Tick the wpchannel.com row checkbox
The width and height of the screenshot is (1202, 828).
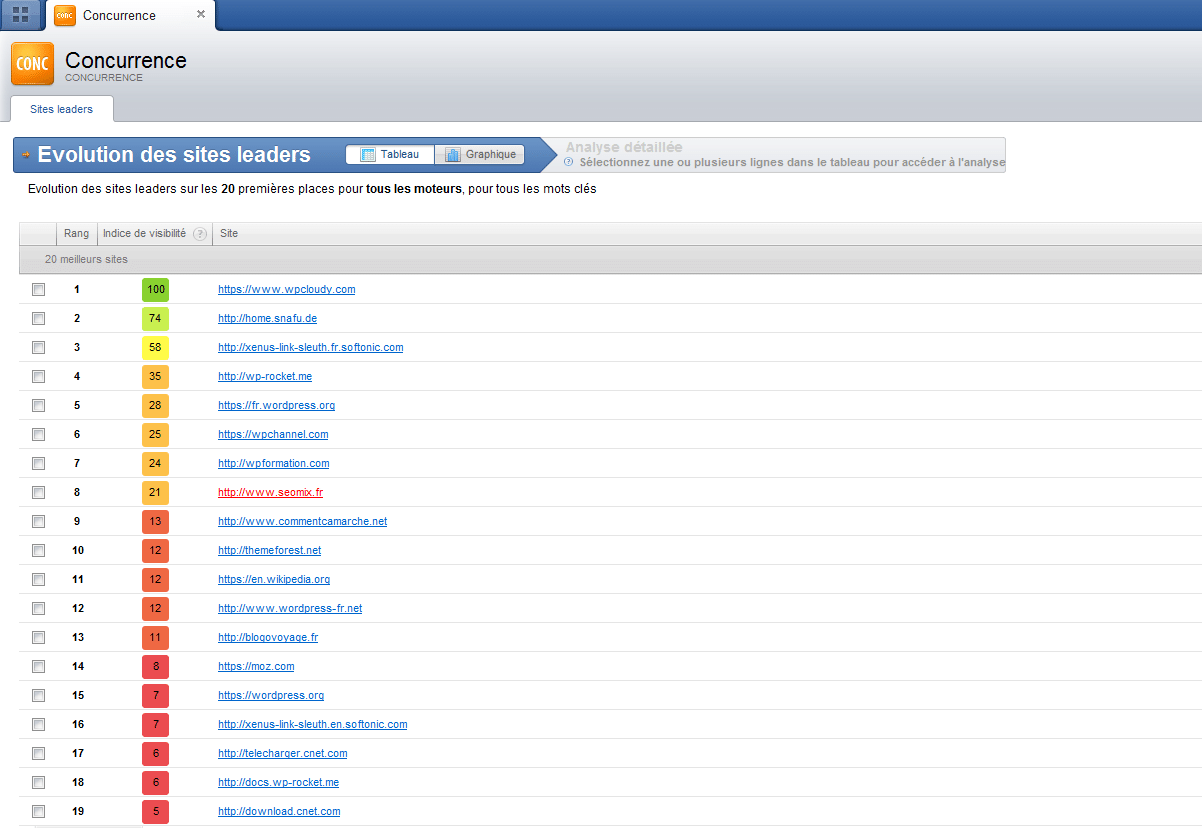(x=38, y=435)
